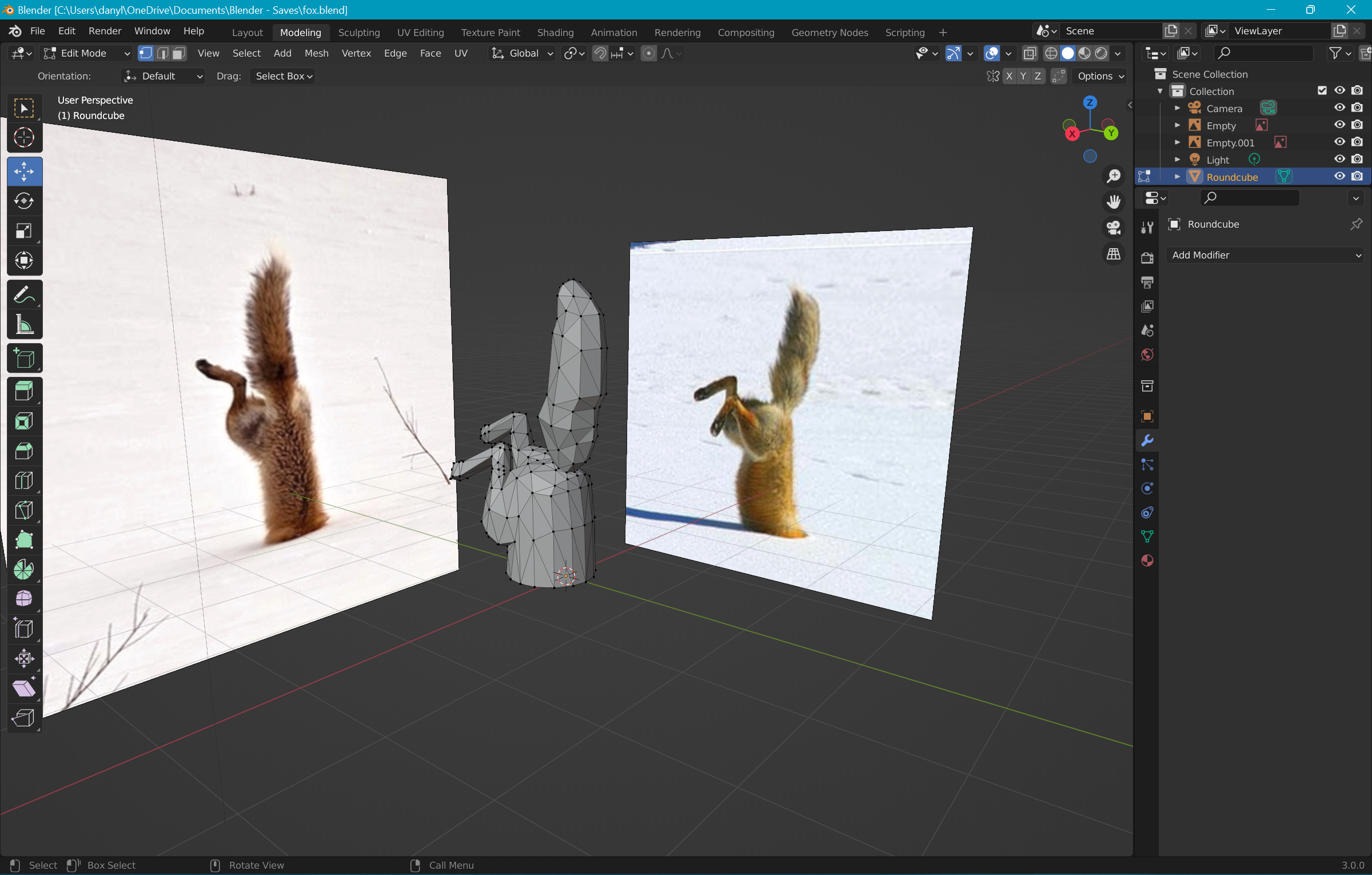The height and width of the screenshot is (875, 1372).
Task: Enable face select mode
Action: click(179, 53)
